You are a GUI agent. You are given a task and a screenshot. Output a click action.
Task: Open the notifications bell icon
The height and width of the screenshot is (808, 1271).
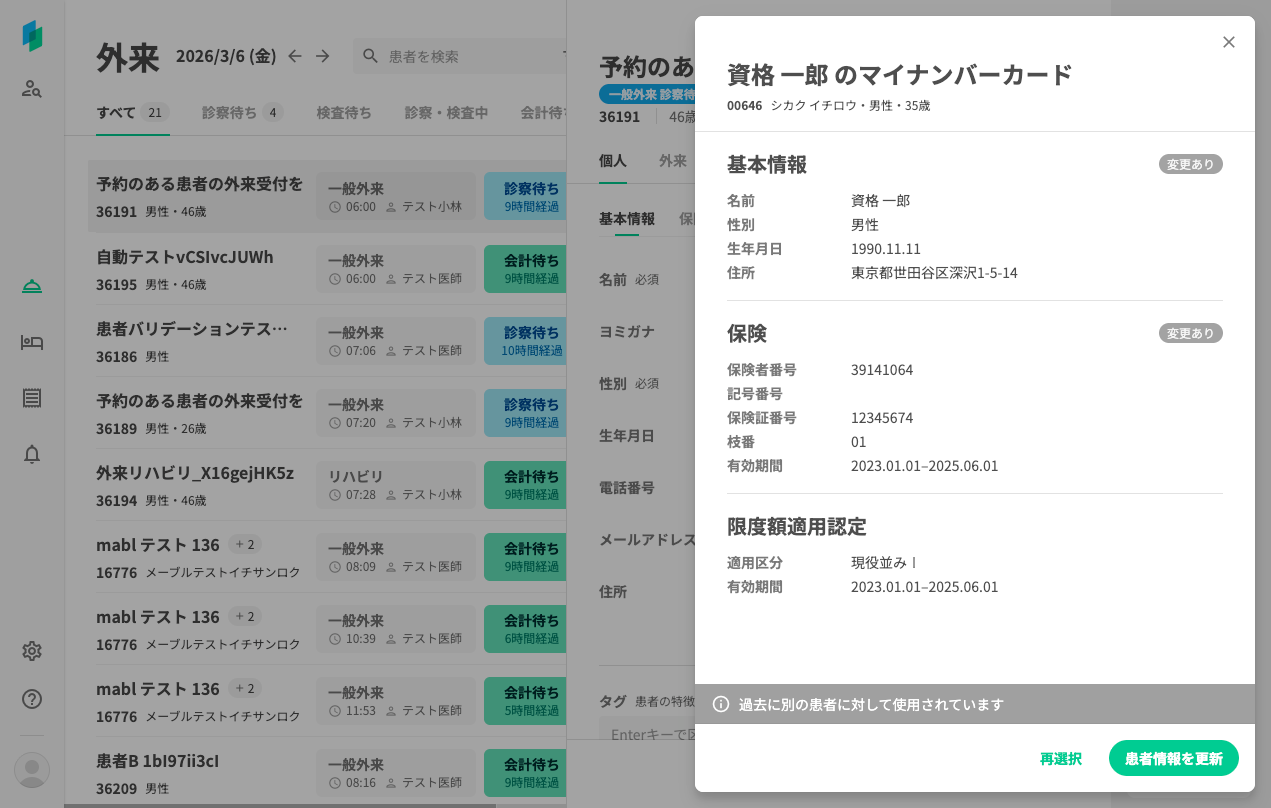[32, 454]
